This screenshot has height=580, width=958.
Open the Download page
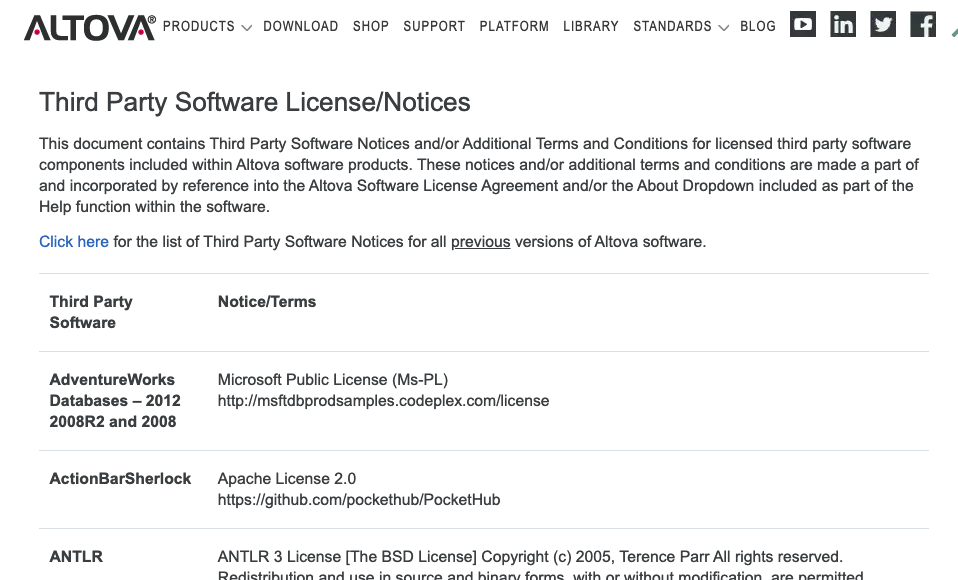click(301, 26)
